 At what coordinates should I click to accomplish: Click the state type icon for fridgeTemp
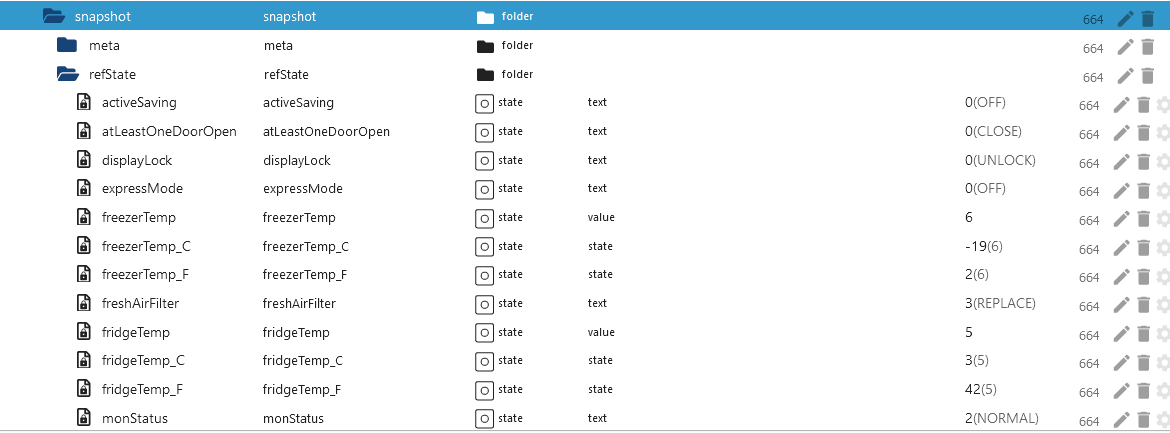(485, 332)
